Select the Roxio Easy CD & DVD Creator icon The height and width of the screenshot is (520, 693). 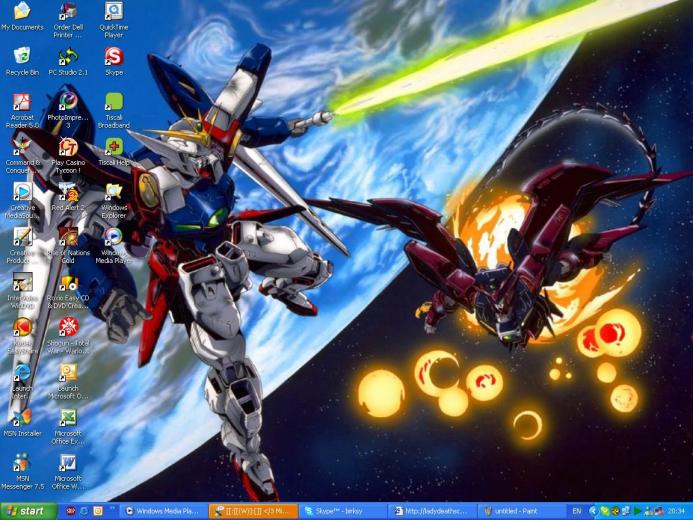[x=68, y=291]
